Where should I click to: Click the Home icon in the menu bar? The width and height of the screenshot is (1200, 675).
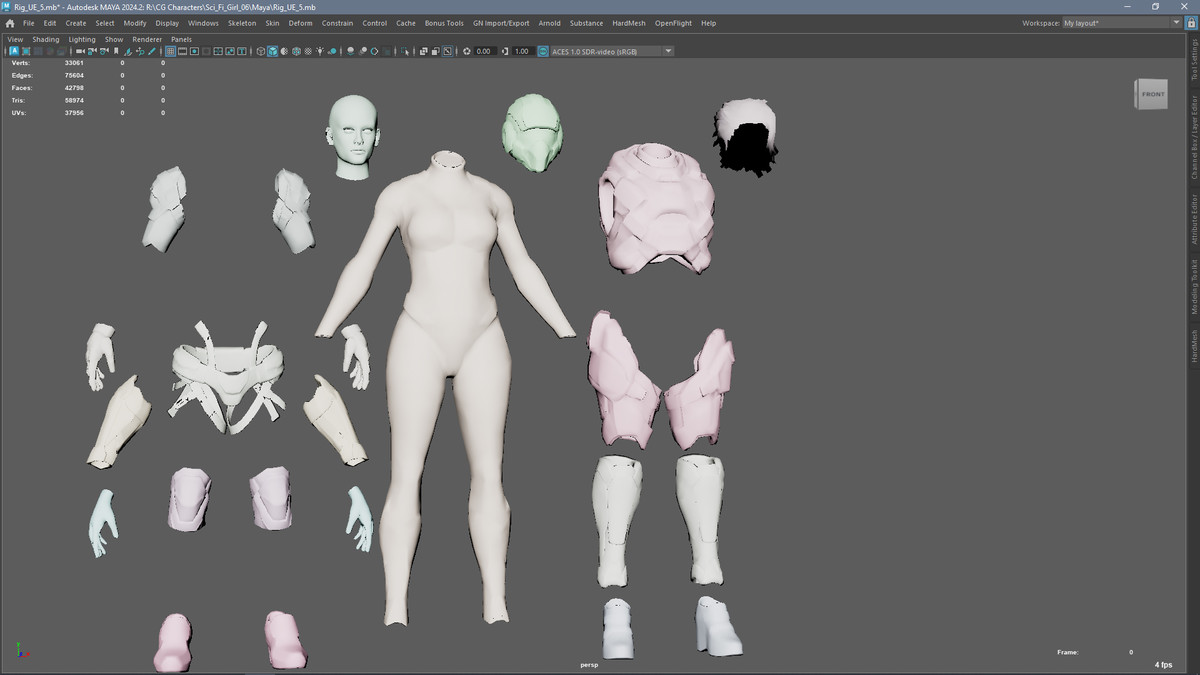tap(10, 23)
